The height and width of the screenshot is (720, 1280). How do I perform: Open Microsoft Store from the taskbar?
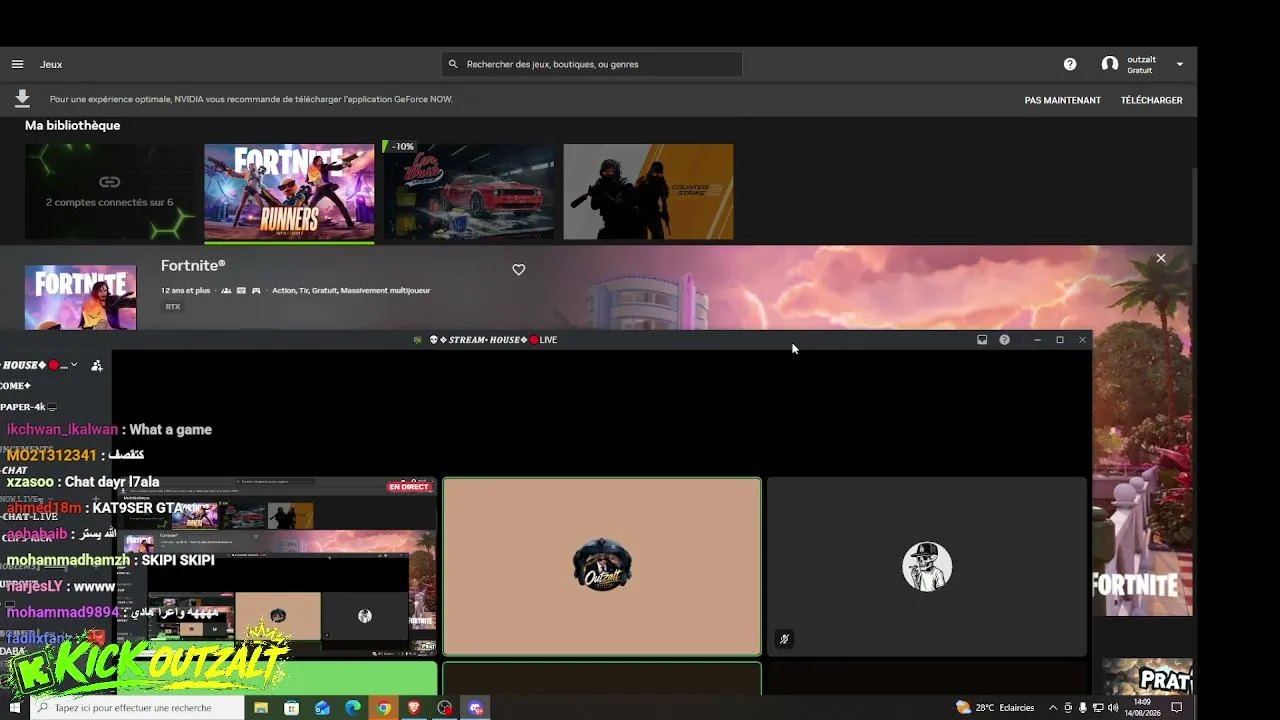pyautogui.click(x=292, y=708)
